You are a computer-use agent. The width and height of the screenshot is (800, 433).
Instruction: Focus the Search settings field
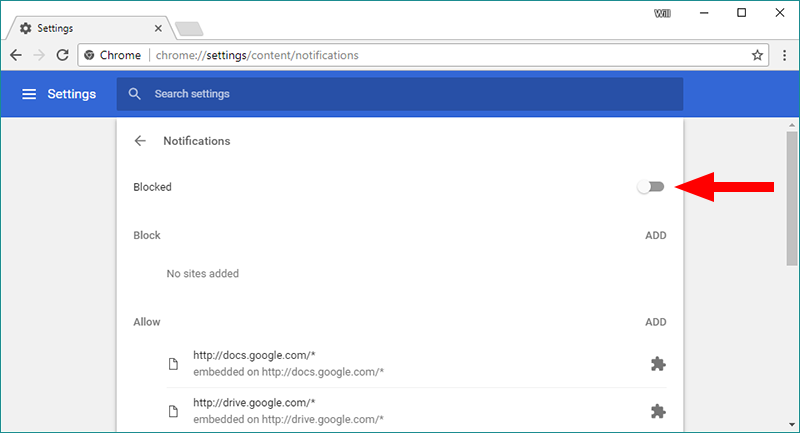point(400,94)
